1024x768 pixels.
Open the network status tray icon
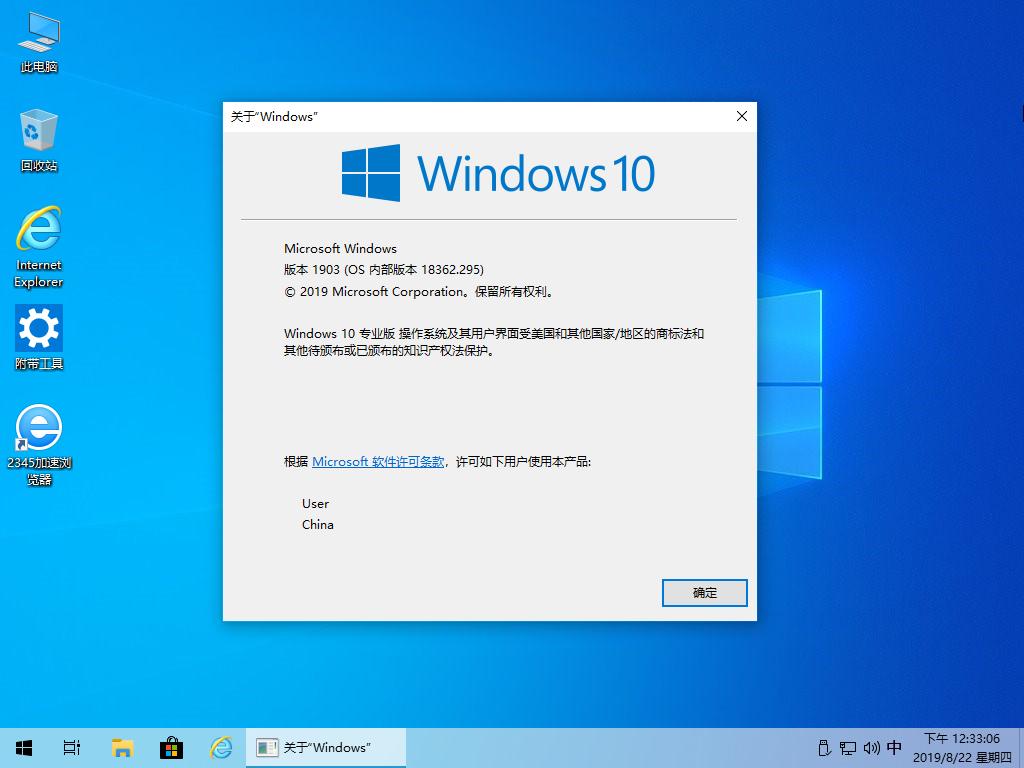(x=848, y=748)
